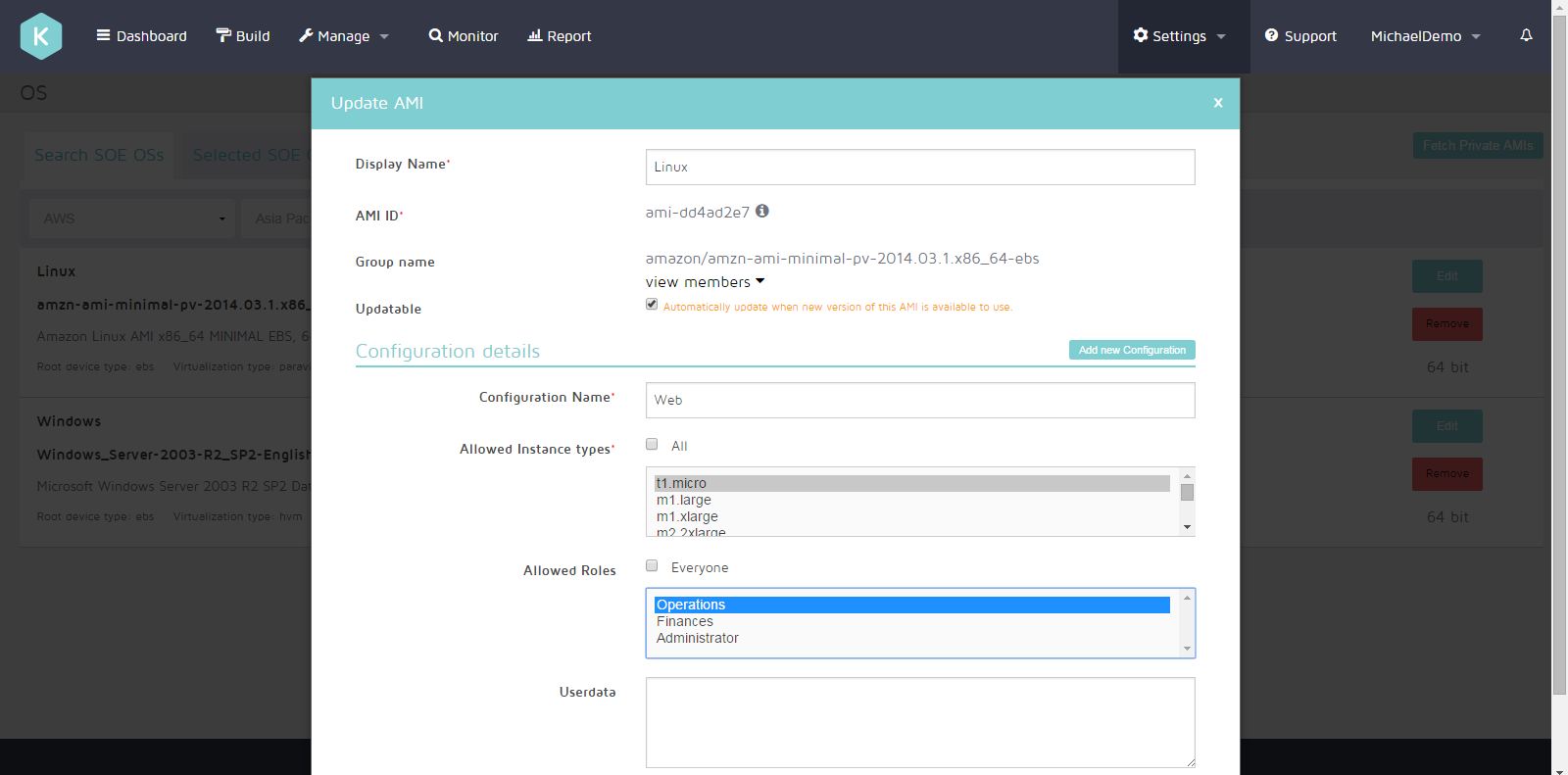This screenshot has height=775, width=1568.
Task: Click the Settings gear icon
Action: coord(1141,35)
